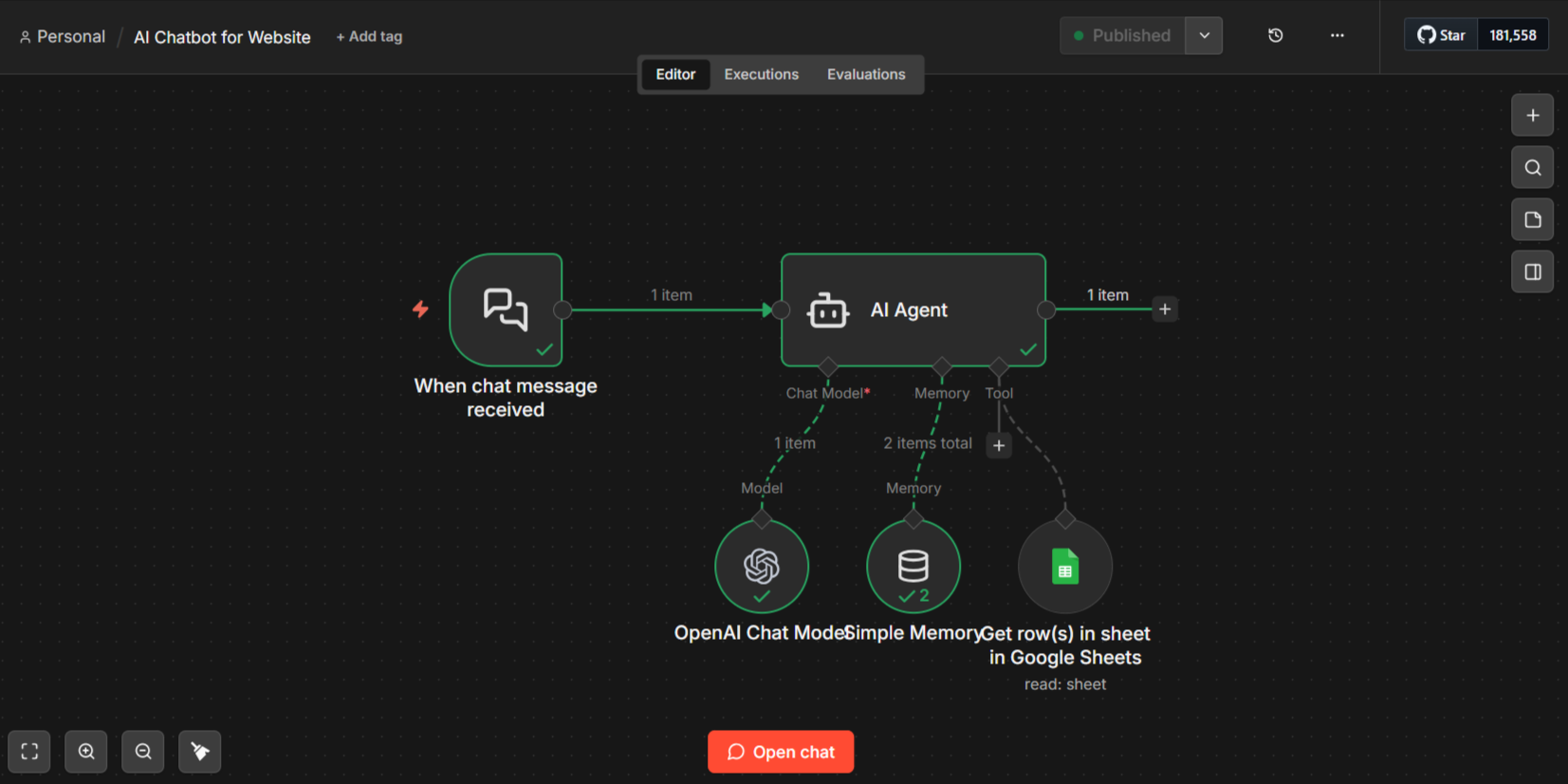Click the zoom out magnifier icon

click(x=143, y=752)
